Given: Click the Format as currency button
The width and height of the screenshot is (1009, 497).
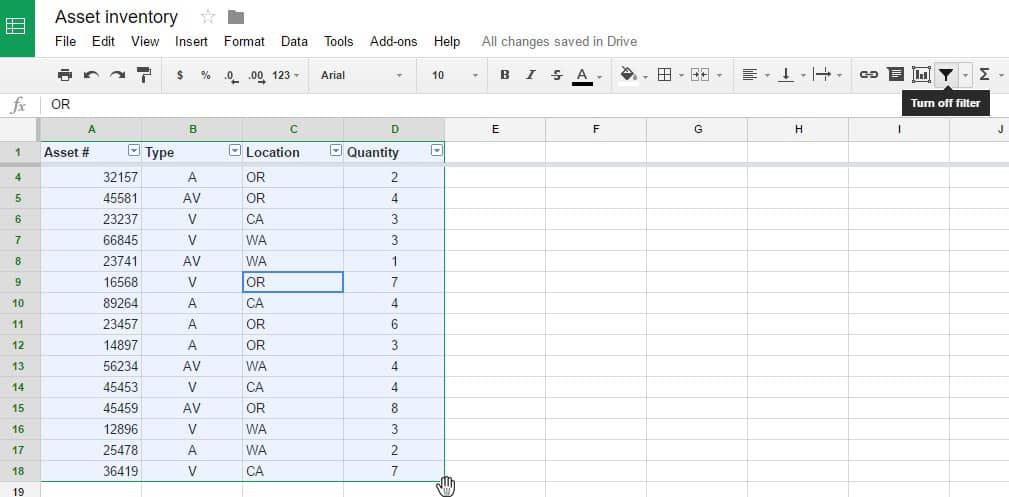Looking at the screenshot, I should [179, 75].
